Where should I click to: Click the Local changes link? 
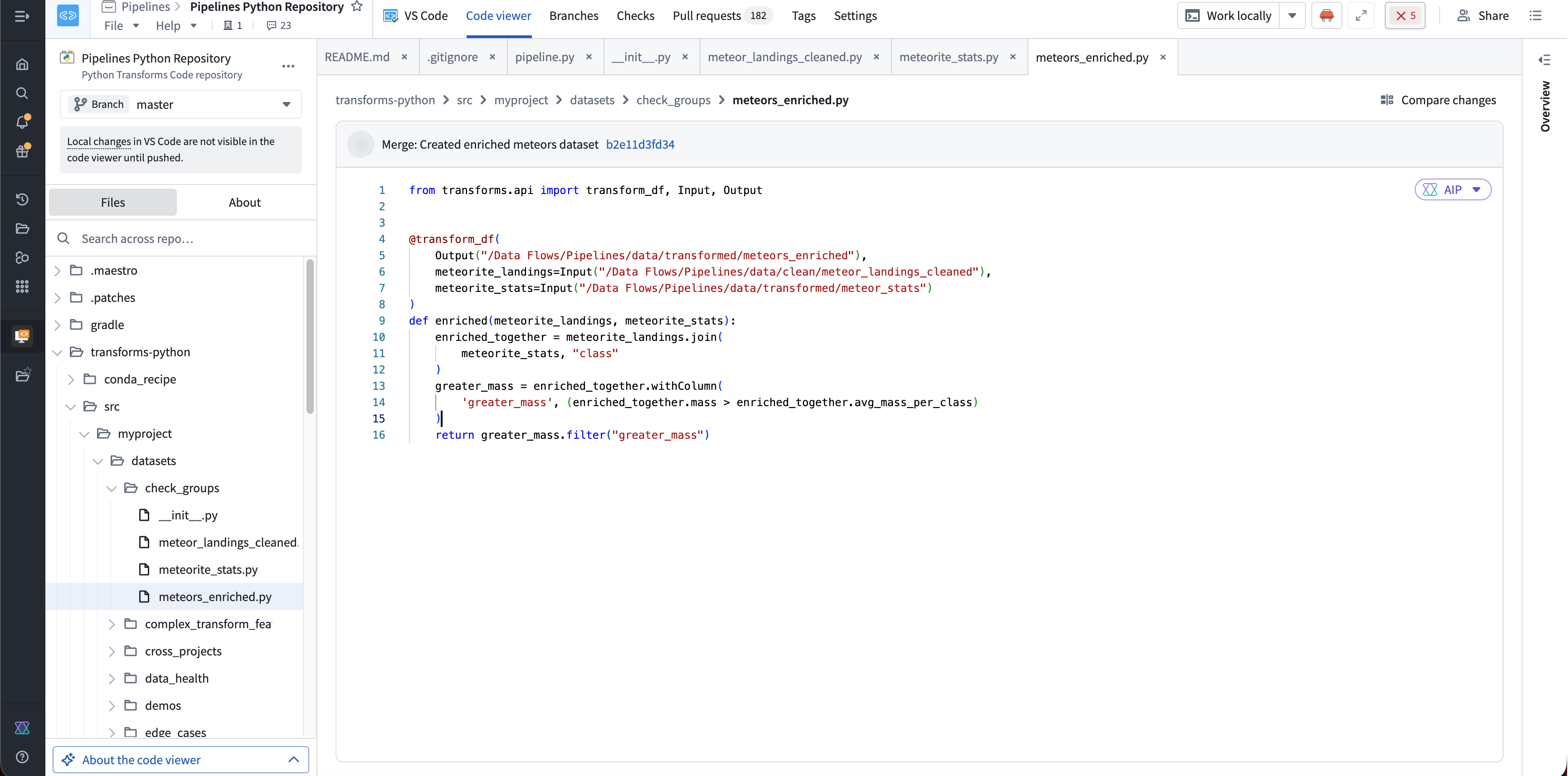click(x=98, y=141)
